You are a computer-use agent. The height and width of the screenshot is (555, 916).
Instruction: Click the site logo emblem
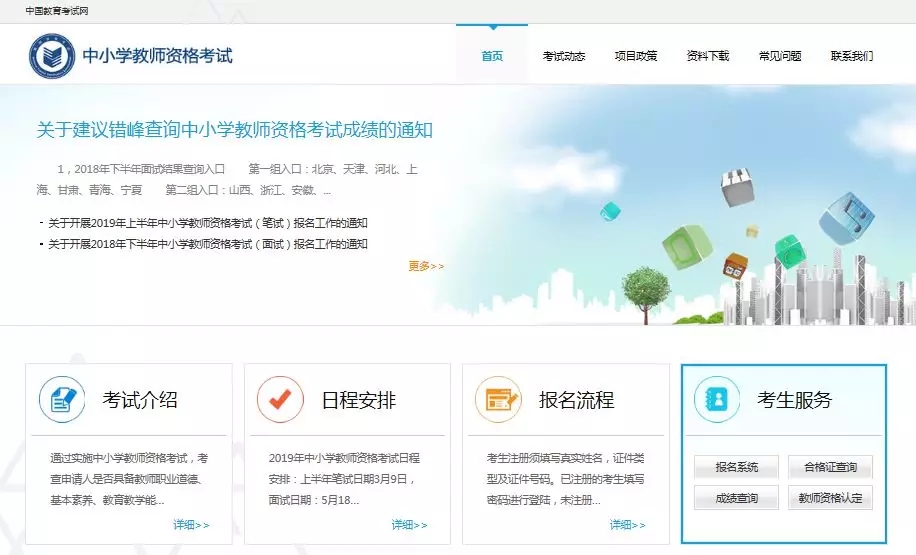coord(51,56)
